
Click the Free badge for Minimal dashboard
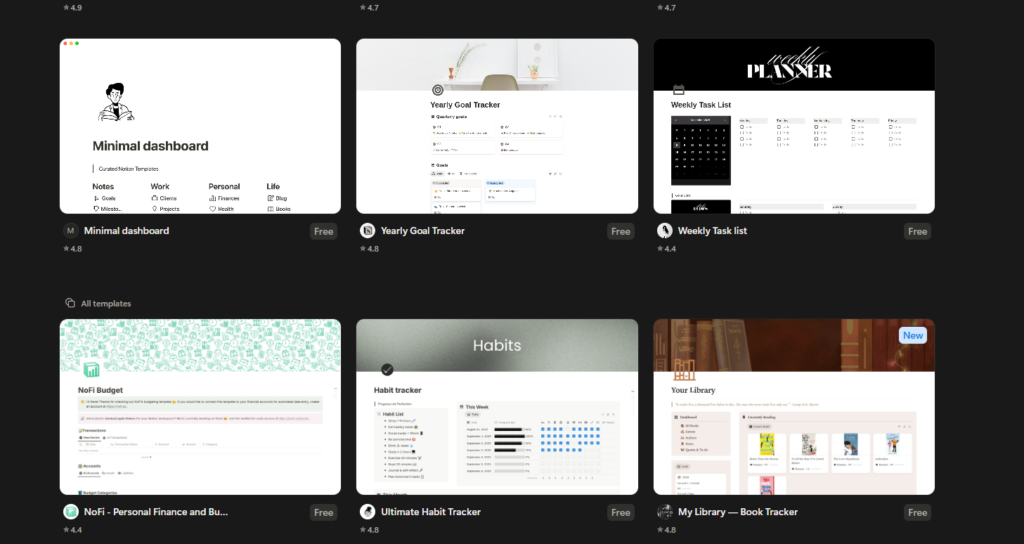coord(323,231)
